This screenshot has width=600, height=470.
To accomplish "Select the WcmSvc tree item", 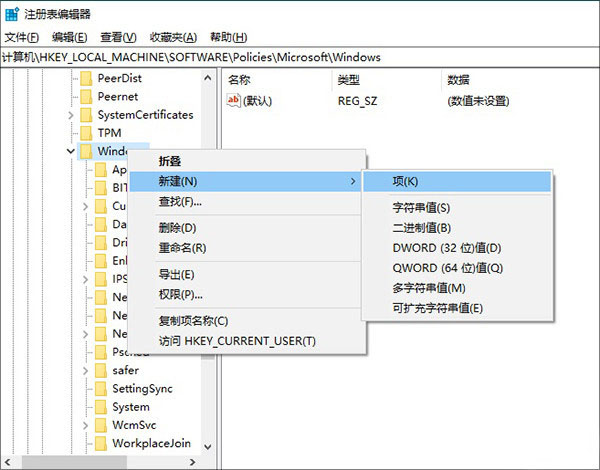I will (131, 424).
